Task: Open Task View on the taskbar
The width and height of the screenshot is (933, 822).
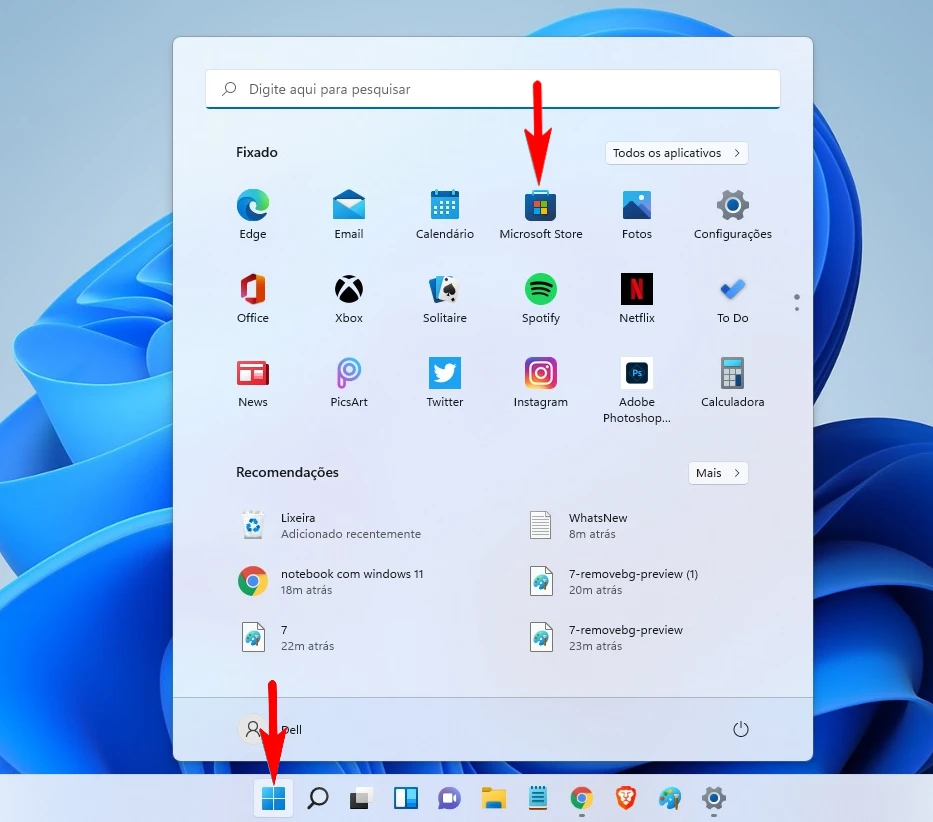Action: click(361, 798)
